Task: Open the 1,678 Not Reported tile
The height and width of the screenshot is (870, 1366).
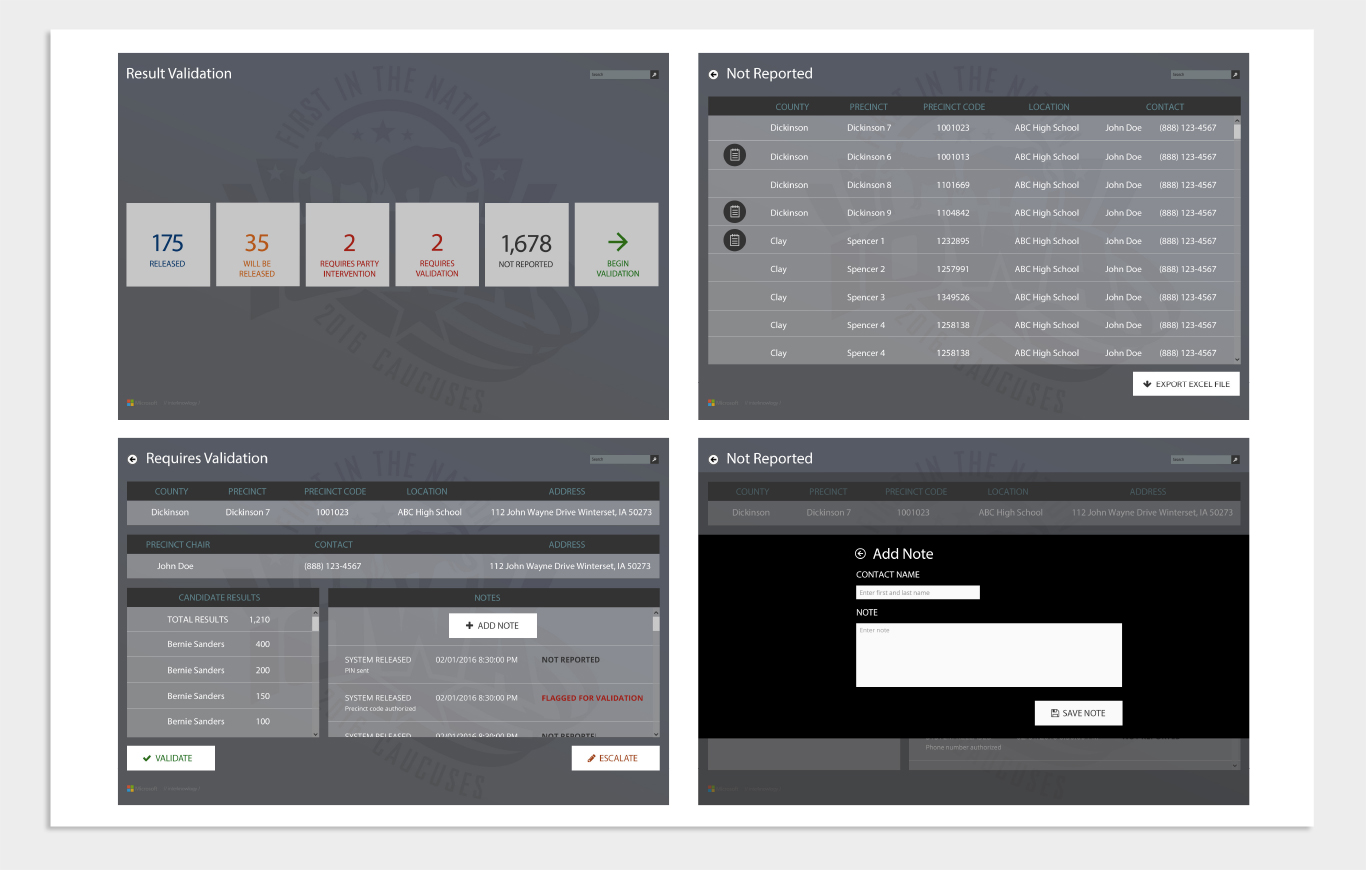Action: pyautogui.click(x=527, y=245)
